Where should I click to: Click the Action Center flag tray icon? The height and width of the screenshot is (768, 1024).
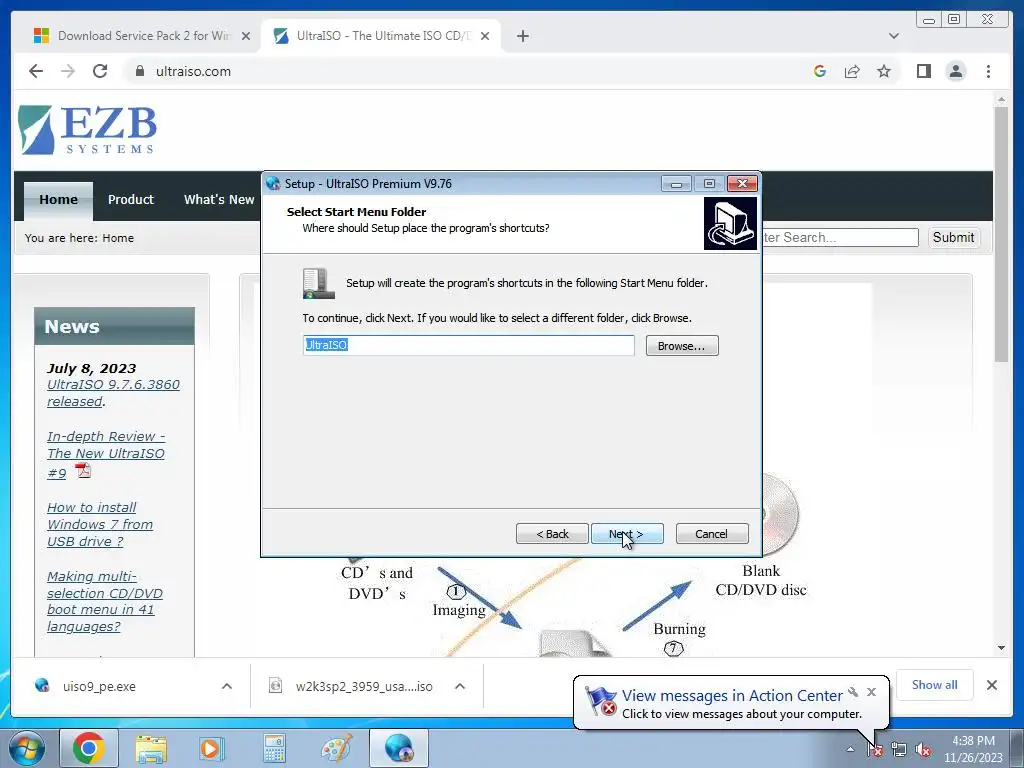pyautogui.click(x=874, y=750)
